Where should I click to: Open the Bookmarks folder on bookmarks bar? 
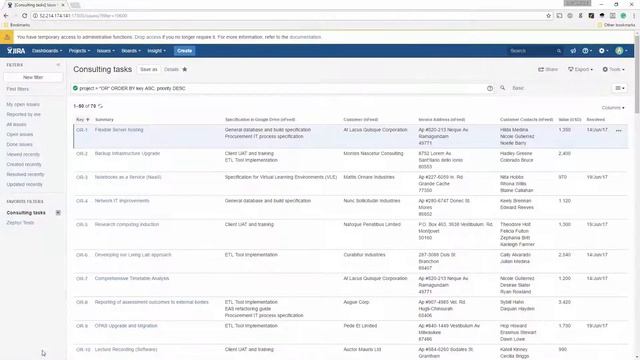click(17, 25)
